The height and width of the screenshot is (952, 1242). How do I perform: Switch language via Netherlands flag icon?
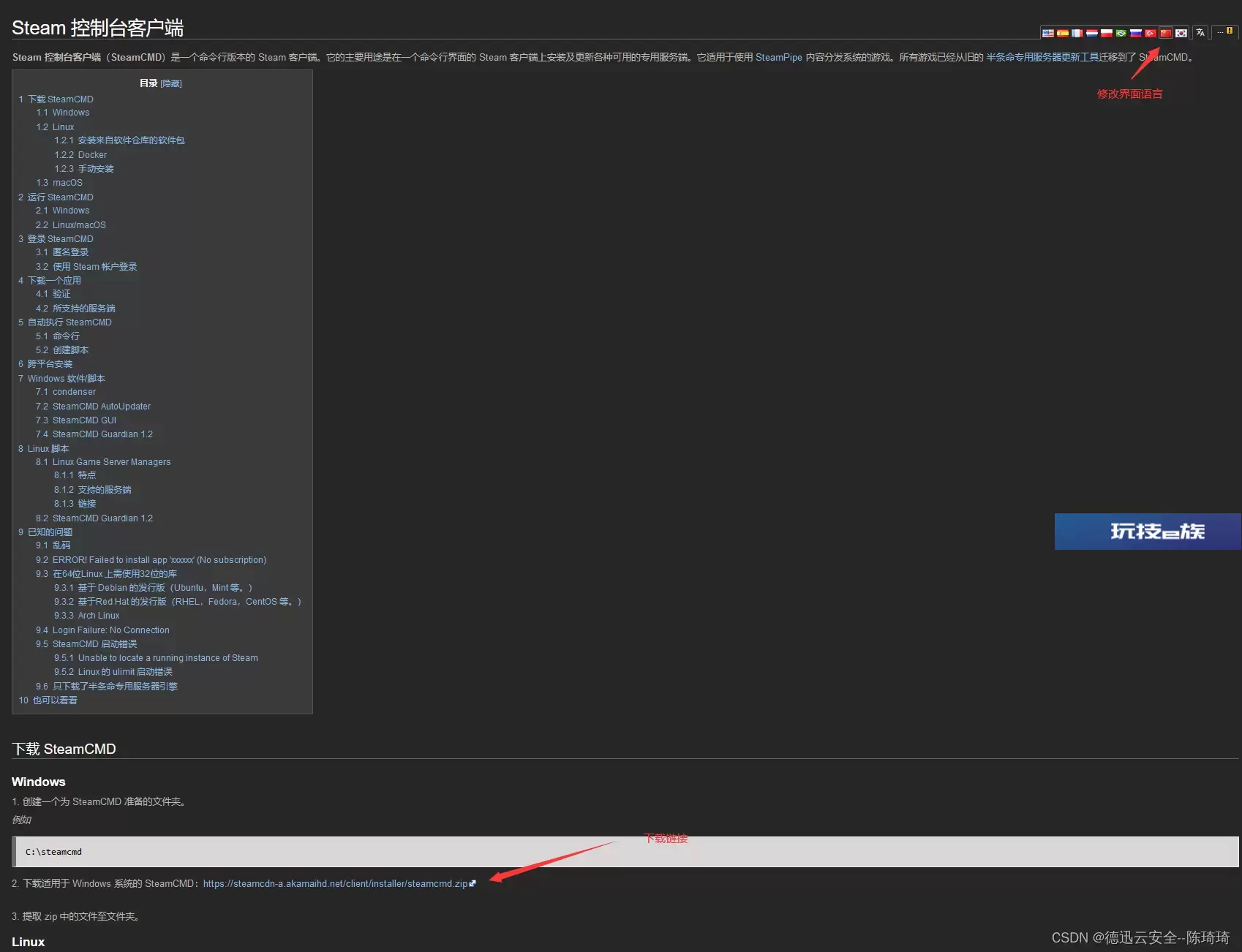1092,33
